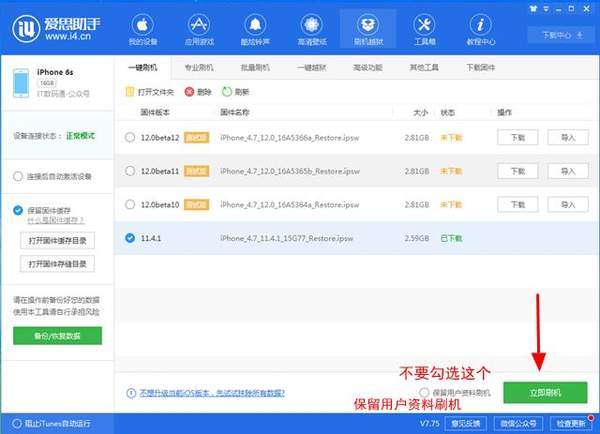The height and width of the screenshot is (434, 600).
Task: Open 下载中心 download center
Action: pyautogui.click(x=561, y=36)
